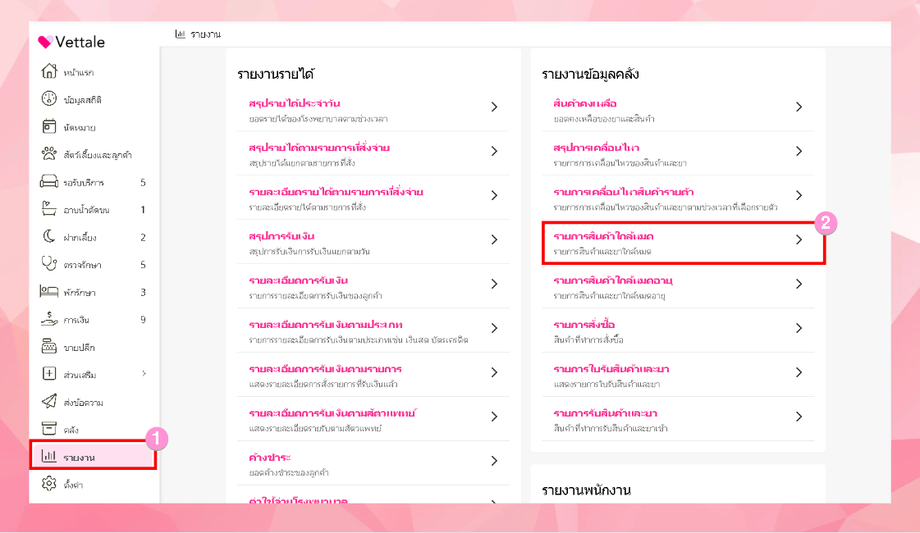Open the รายการสินค้าใกล้หมดอายุ report link
920x533 pixels.
tap(613, 281)
